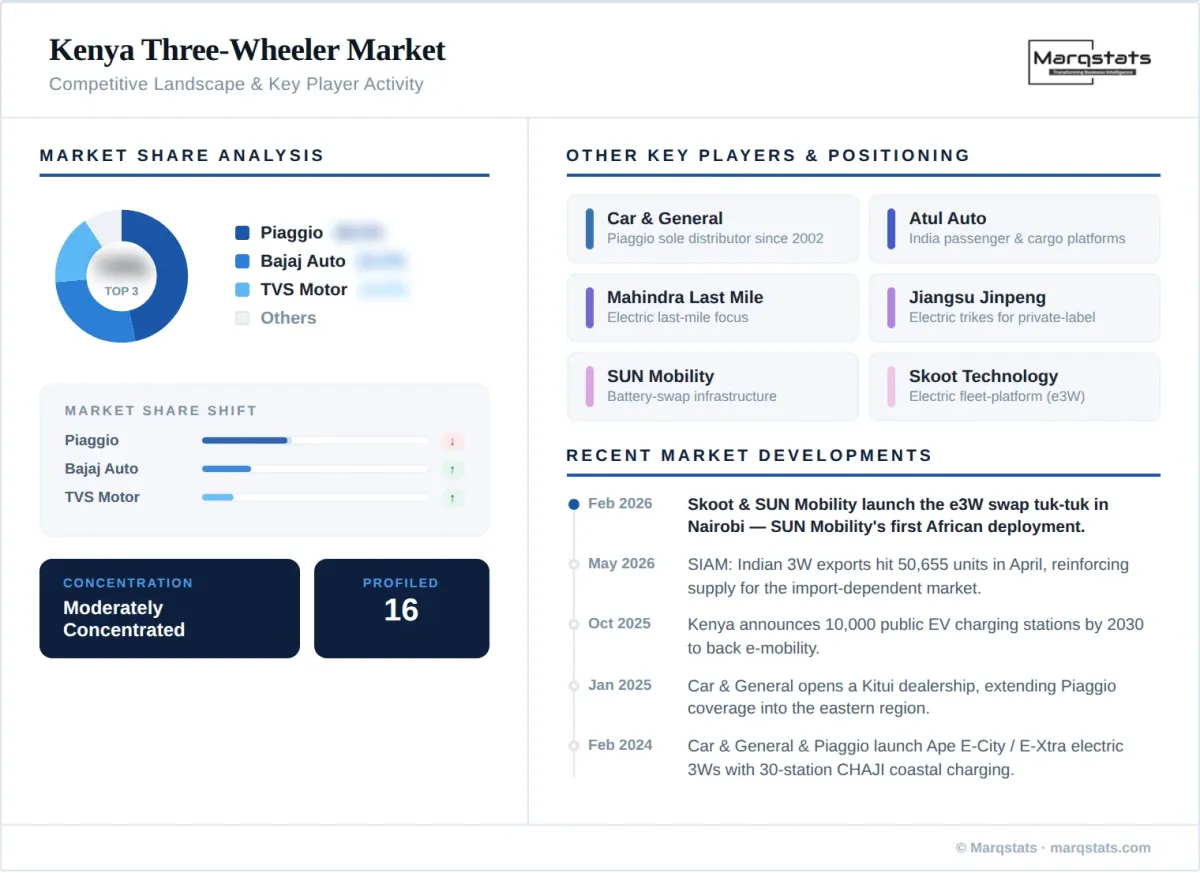The image size is (1200, 873).
Task: Click 'Piaggio sole distributor since 2002' text
Action: point(715,238)
